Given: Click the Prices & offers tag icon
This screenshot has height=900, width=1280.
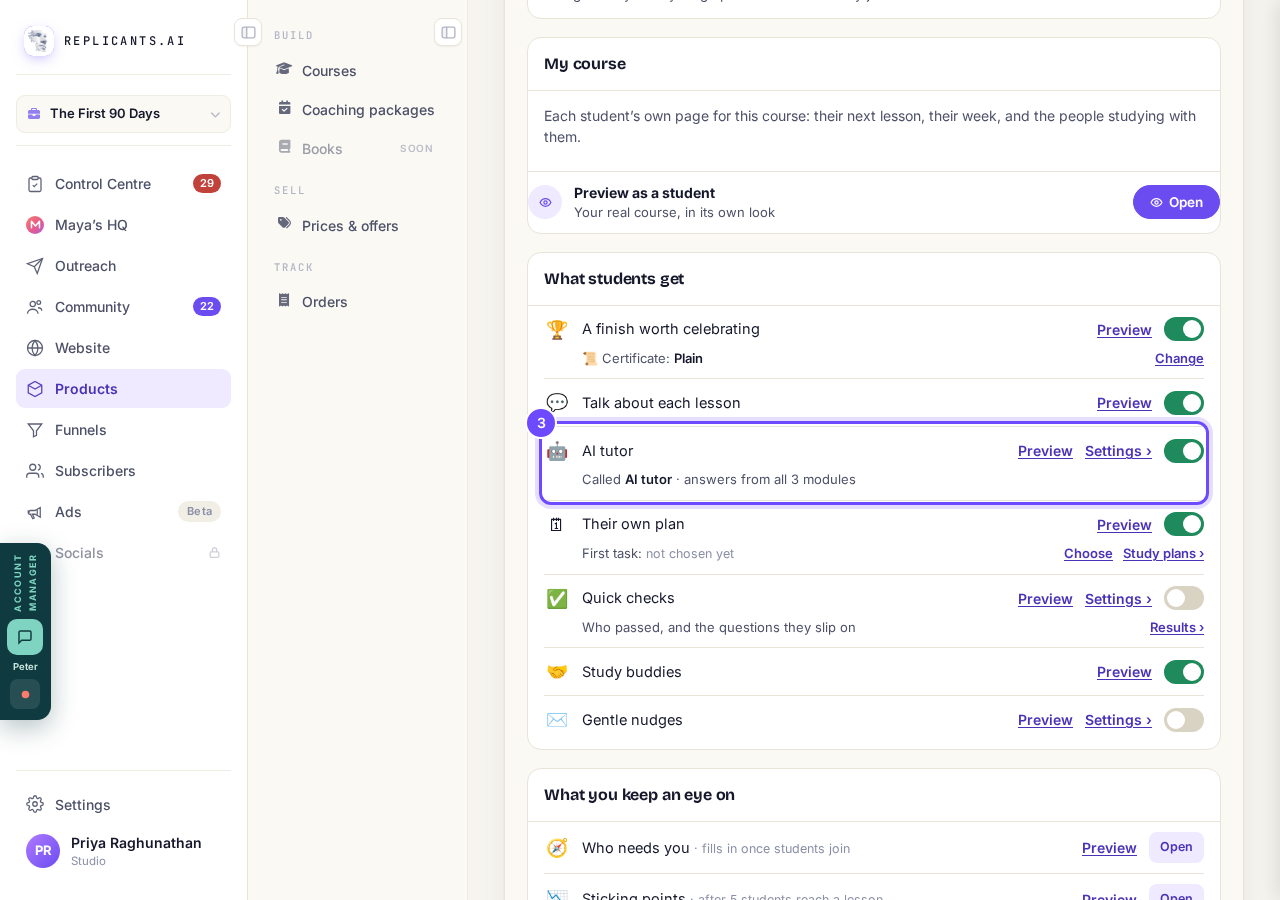Looking at the screenshot, I should click(285, 224).
